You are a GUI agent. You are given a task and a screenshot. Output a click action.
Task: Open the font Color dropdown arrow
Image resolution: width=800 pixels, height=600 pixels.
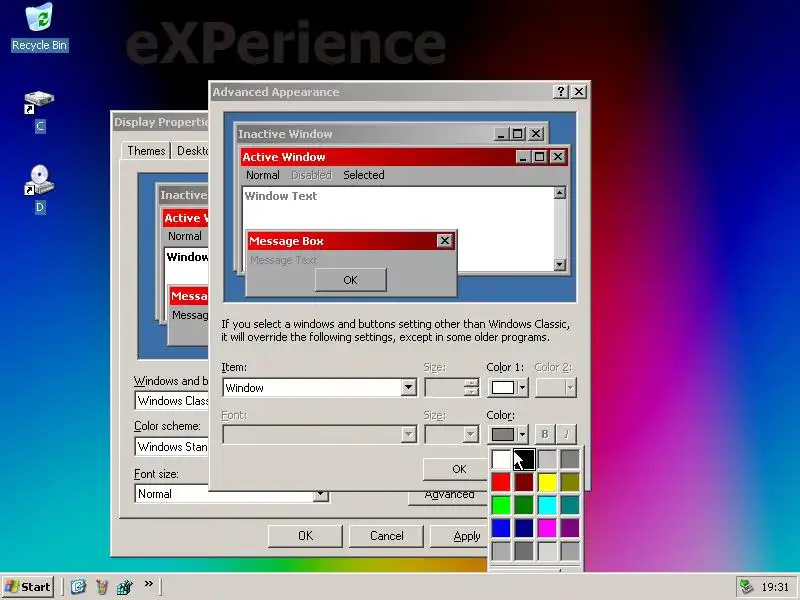pyautogui.click(x=522, y=435)
